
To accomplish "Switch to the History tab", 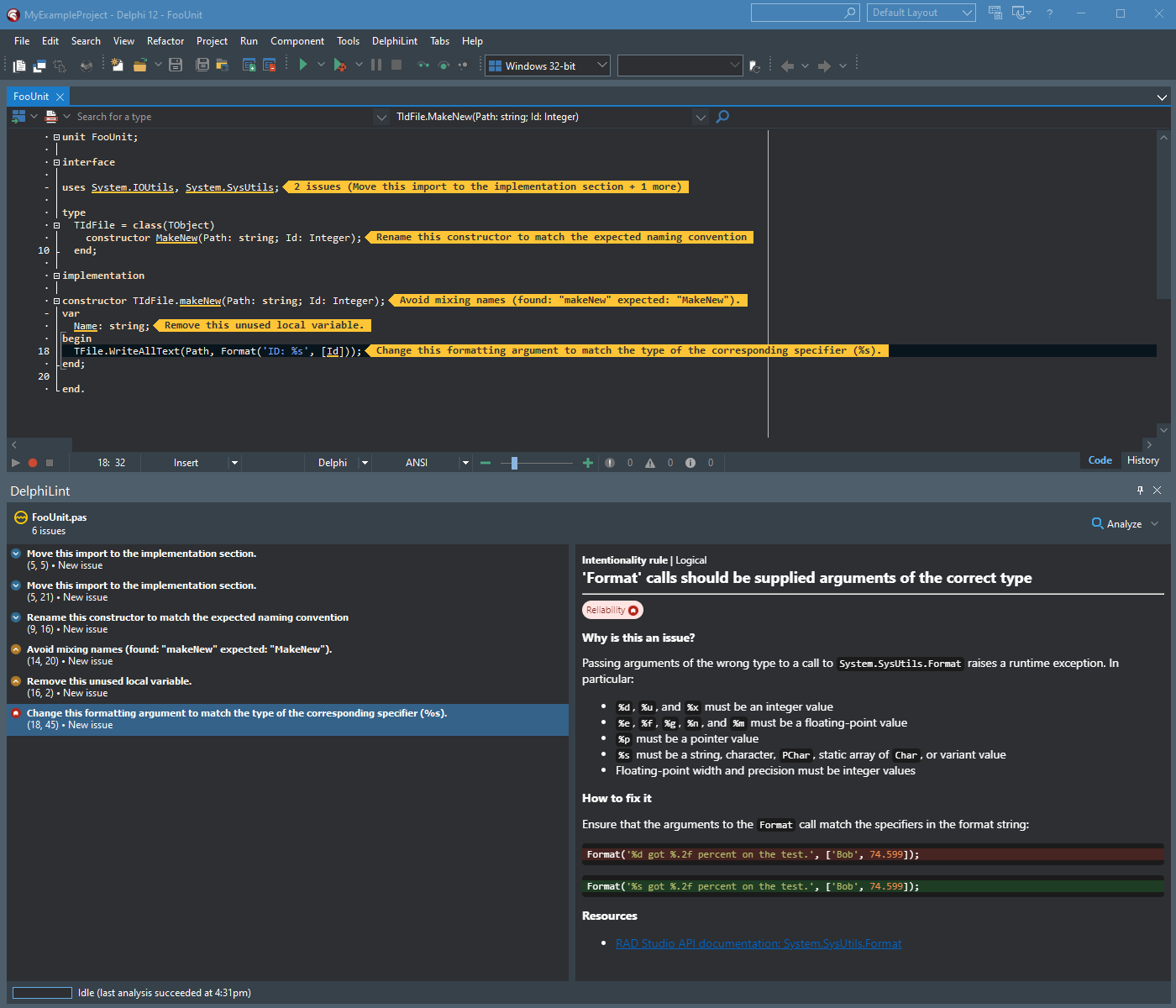I will click(x=1142, y=460).
